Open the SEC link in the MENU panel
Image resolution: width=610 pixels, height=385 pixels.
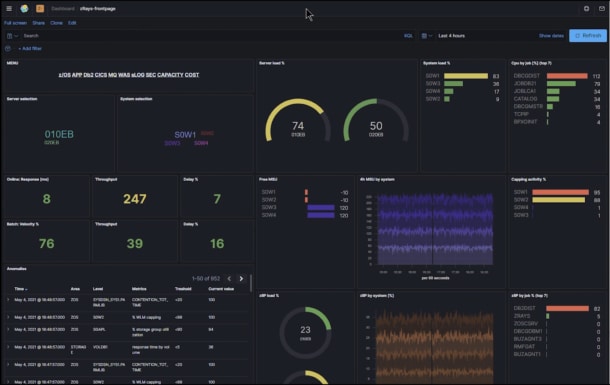[151, 75]
